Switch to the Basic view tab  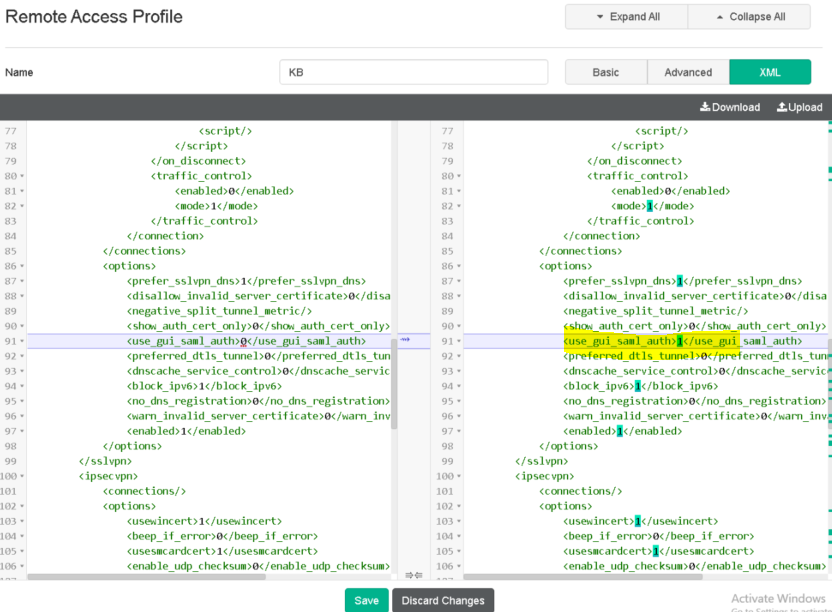tap(605, 72)
